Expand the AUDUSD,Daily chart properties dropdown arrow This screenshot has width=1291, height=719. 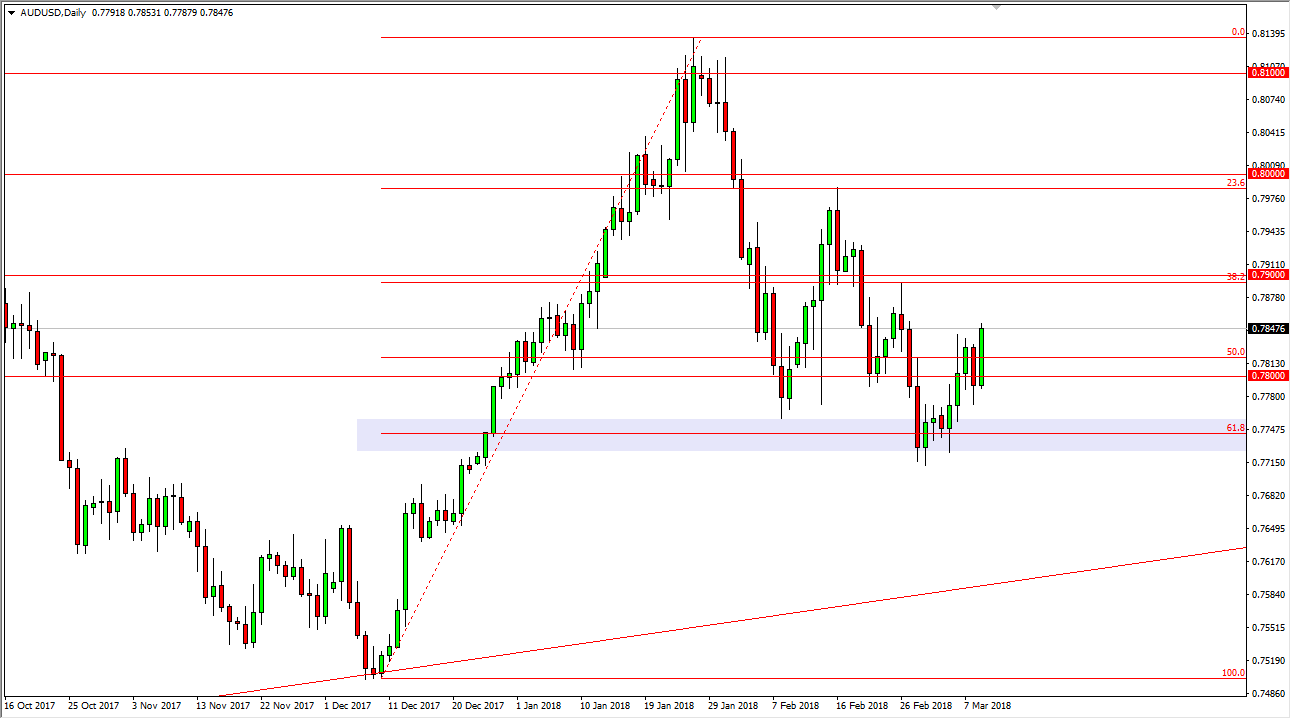(11, 13)
